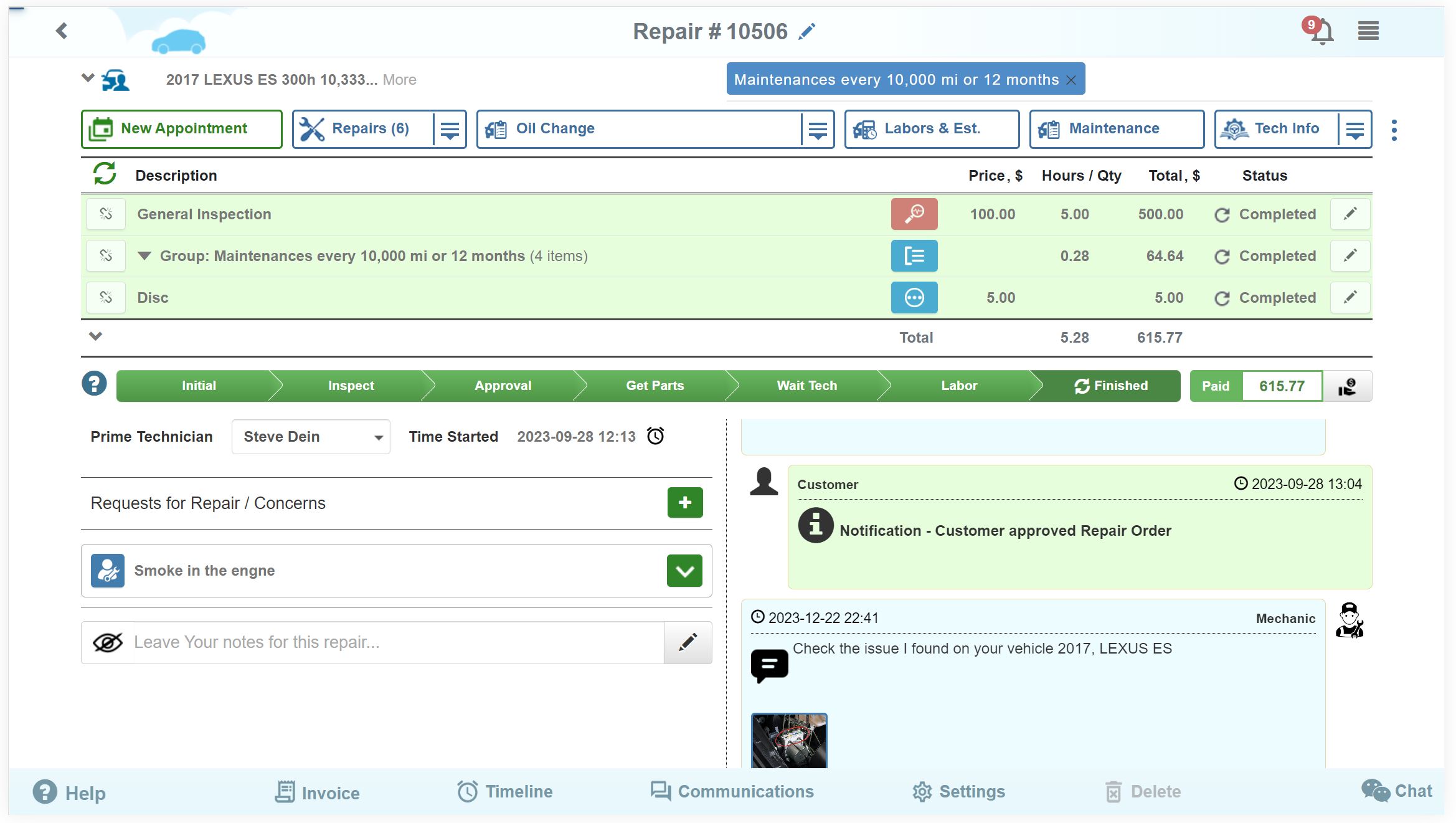Toggle the hidden notes eye icon

click(107, 642)
